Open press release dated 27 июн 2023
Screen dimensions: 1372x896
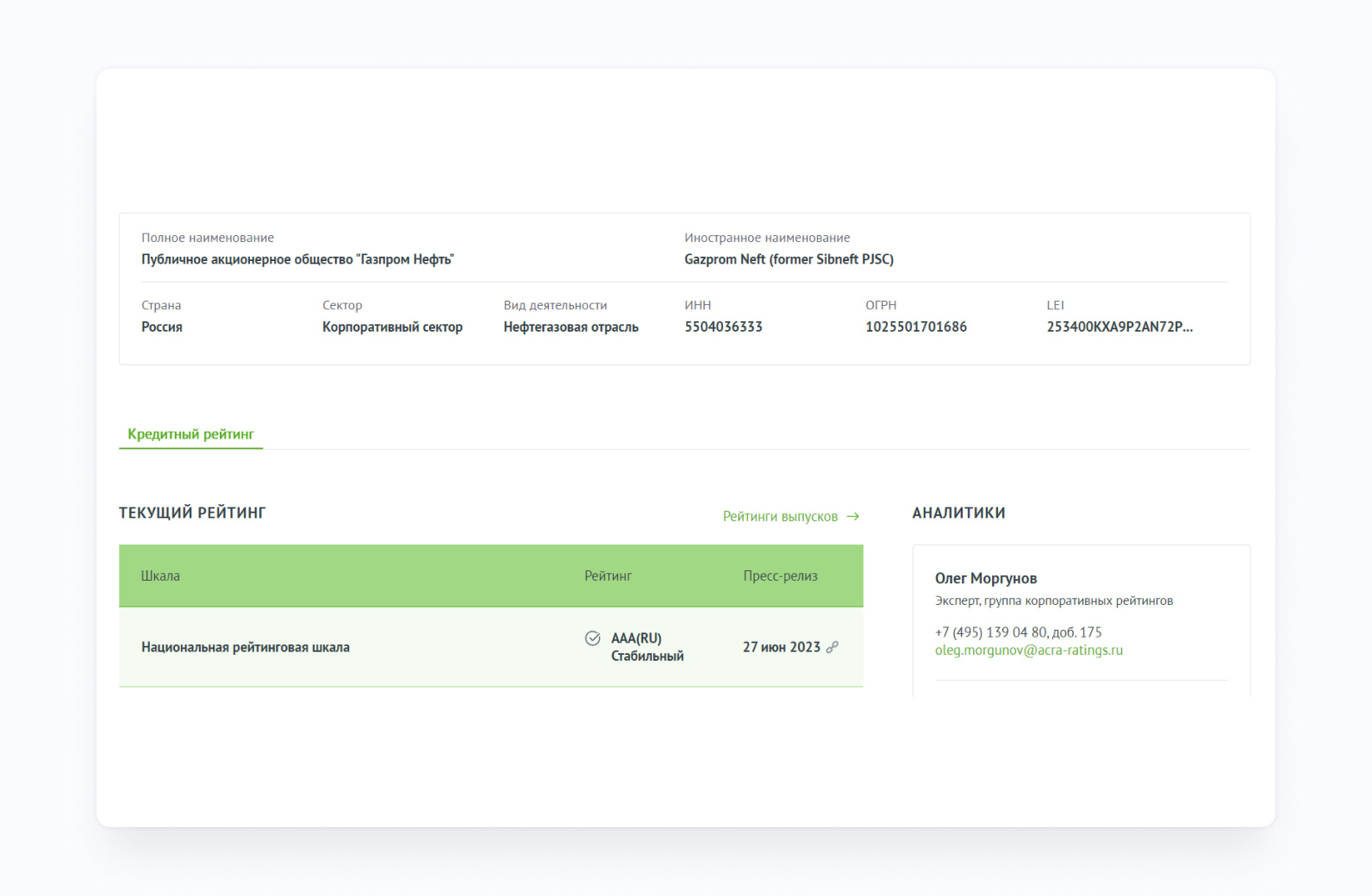point(782,647)
